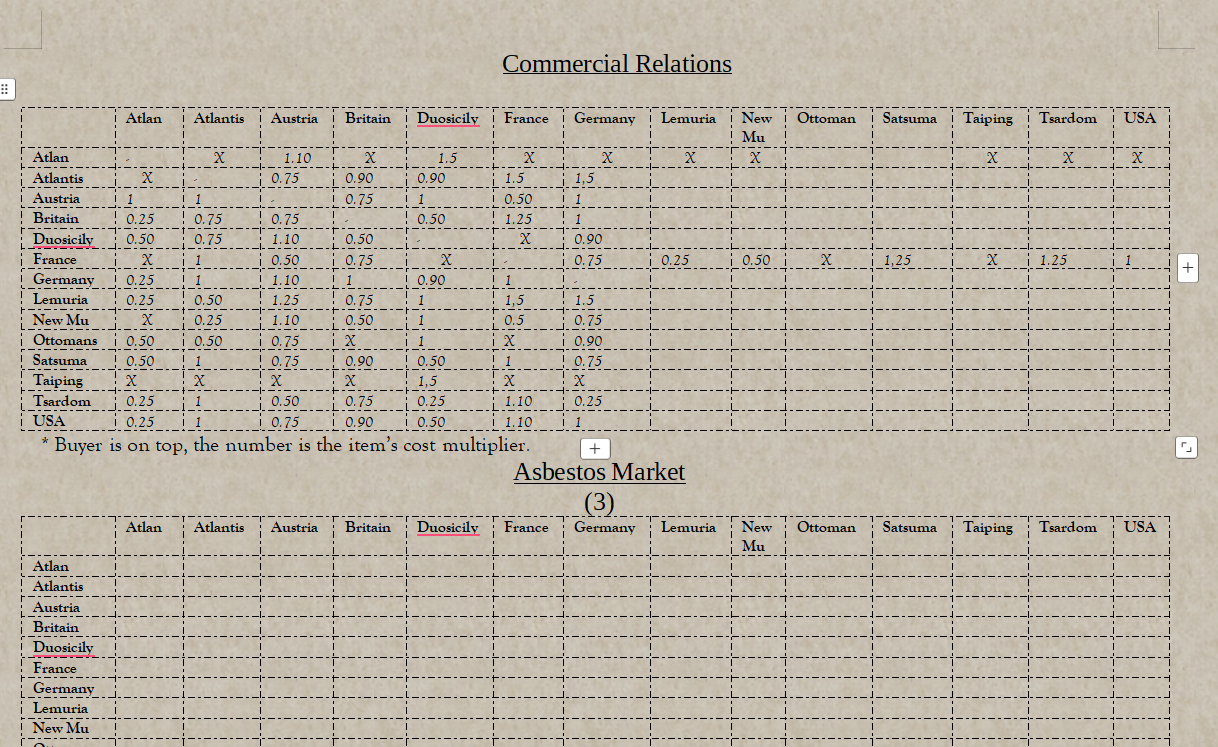
Task: Click 1.10 in the USA row, France column
Action: (518, 422)
